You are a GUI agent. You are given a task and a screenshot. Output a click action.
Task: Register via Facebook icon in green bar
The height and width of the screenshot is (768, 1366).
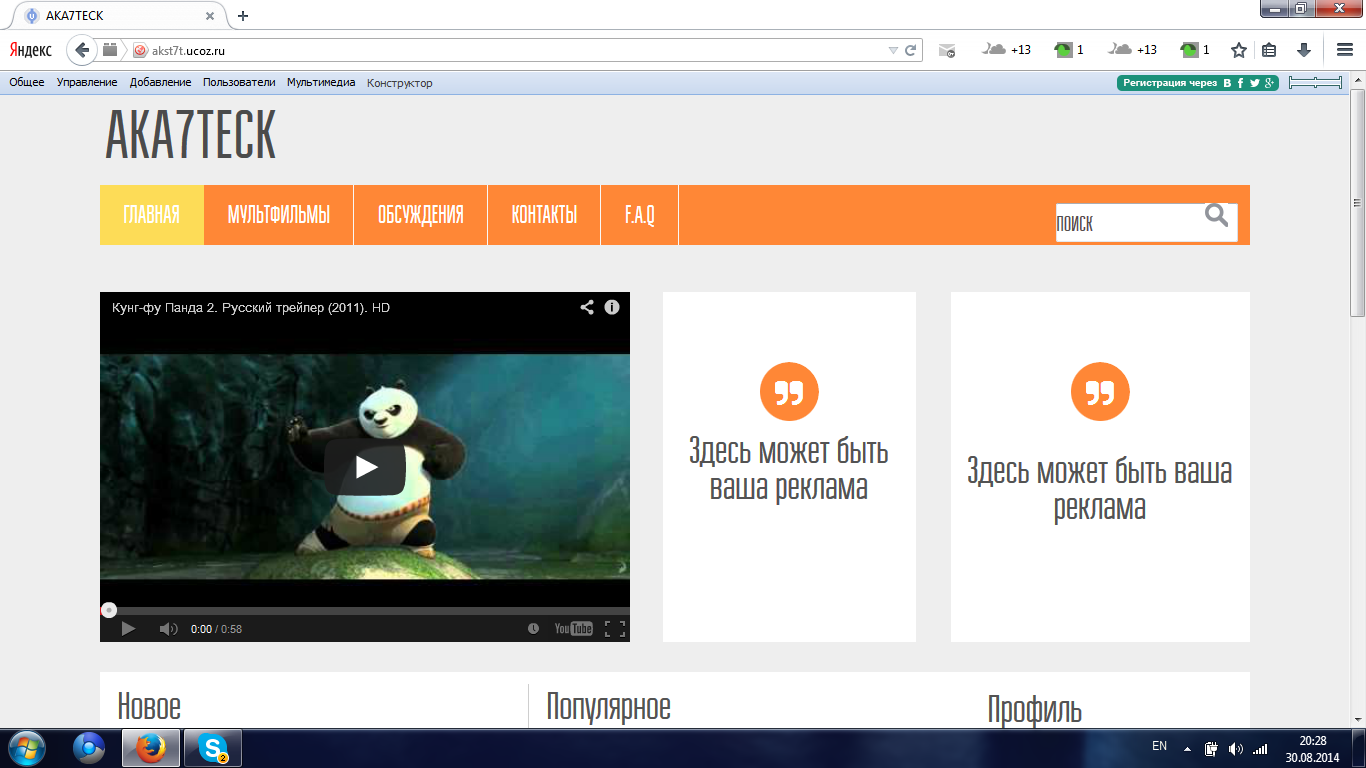pos(1241,83)
